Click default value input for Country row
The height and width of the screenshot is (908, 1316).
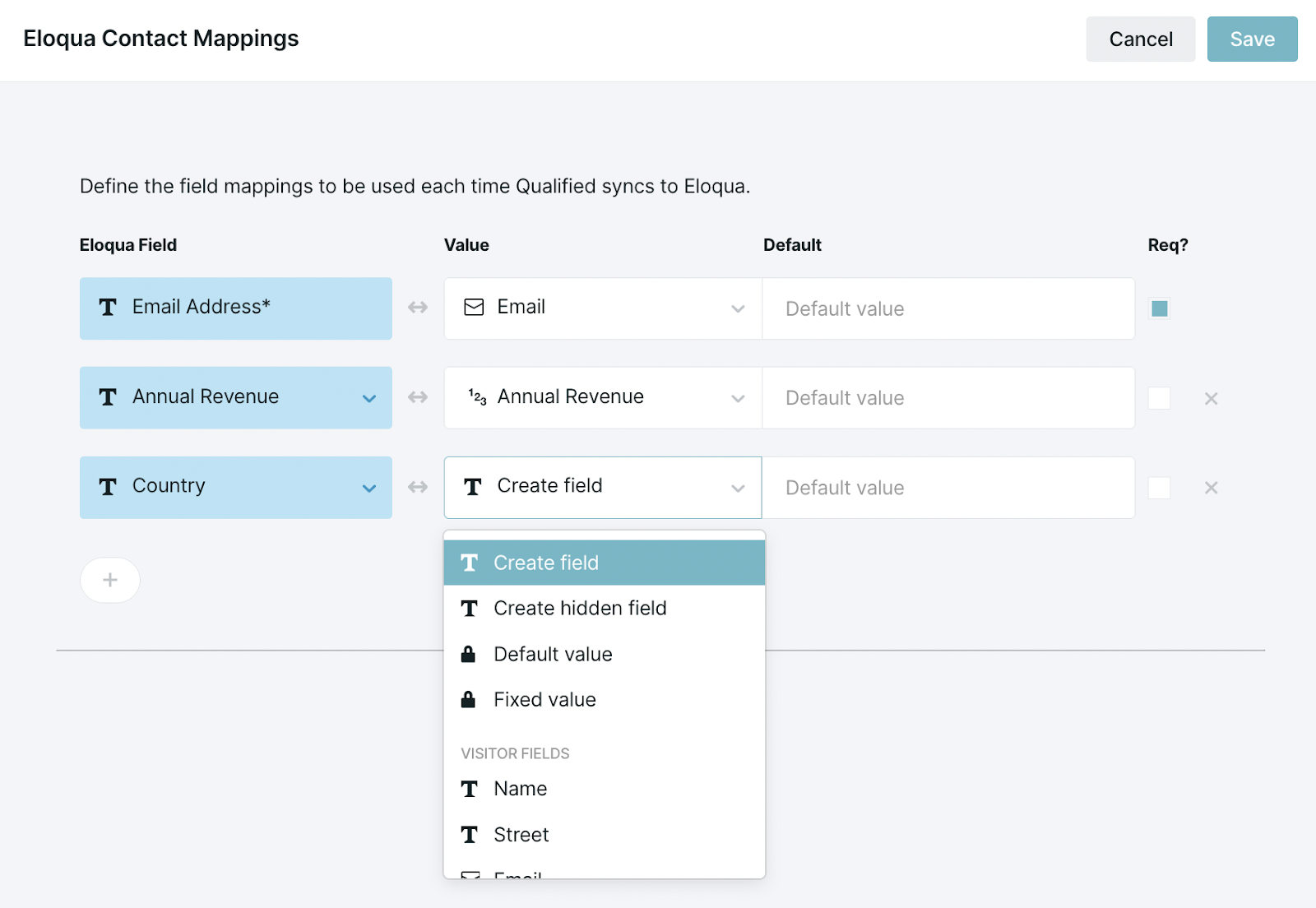[x=948, y=487]
